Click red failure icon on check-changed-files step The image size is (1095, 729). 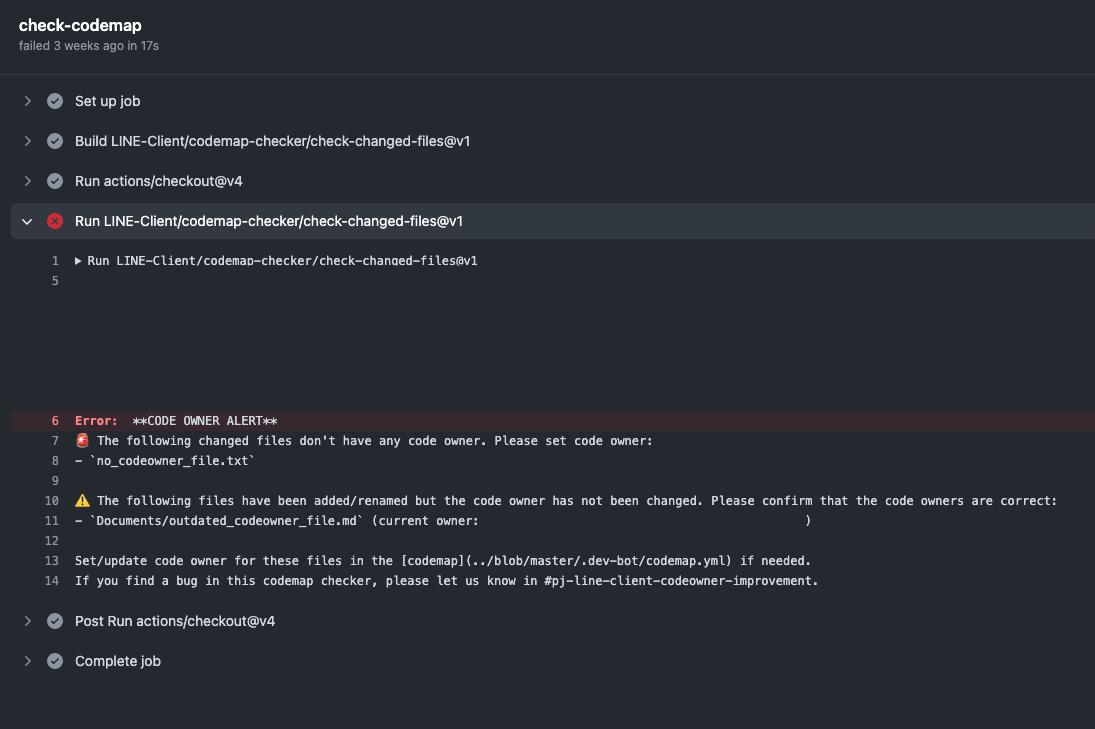coord(55,221)
